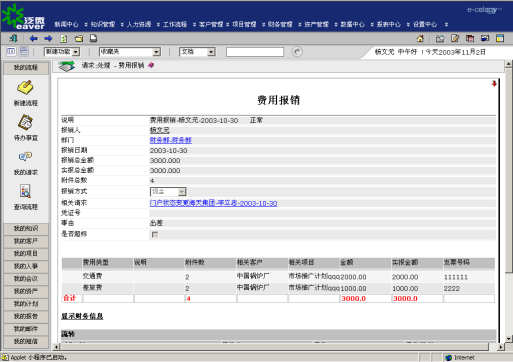The width and height of the screenshot is (513, 362).
Task: Open 数据中心 menu
Action: (x=352, y=24)
